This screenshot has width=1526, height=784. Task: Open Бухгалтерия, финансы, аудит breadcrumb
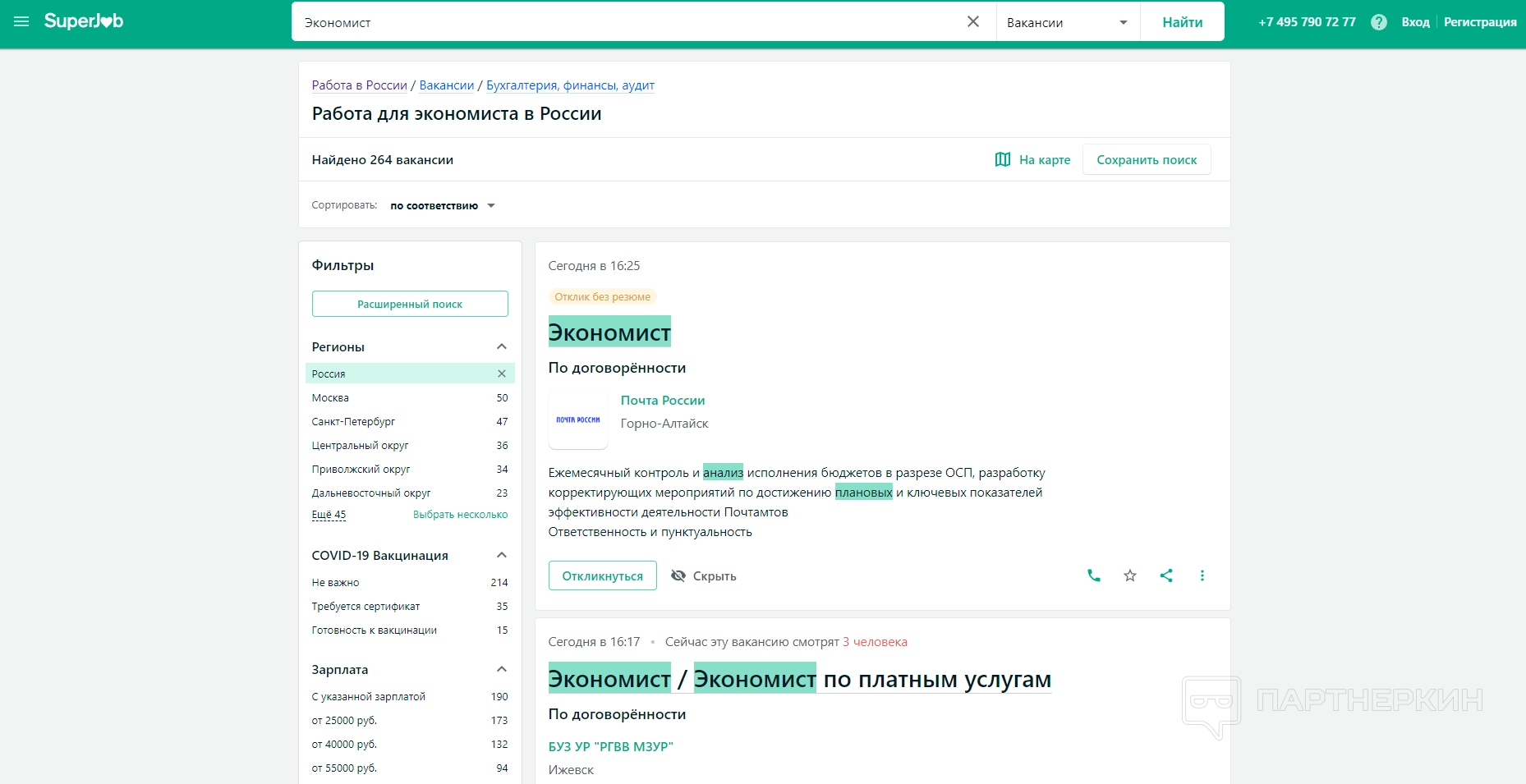(x=570, y=85)
